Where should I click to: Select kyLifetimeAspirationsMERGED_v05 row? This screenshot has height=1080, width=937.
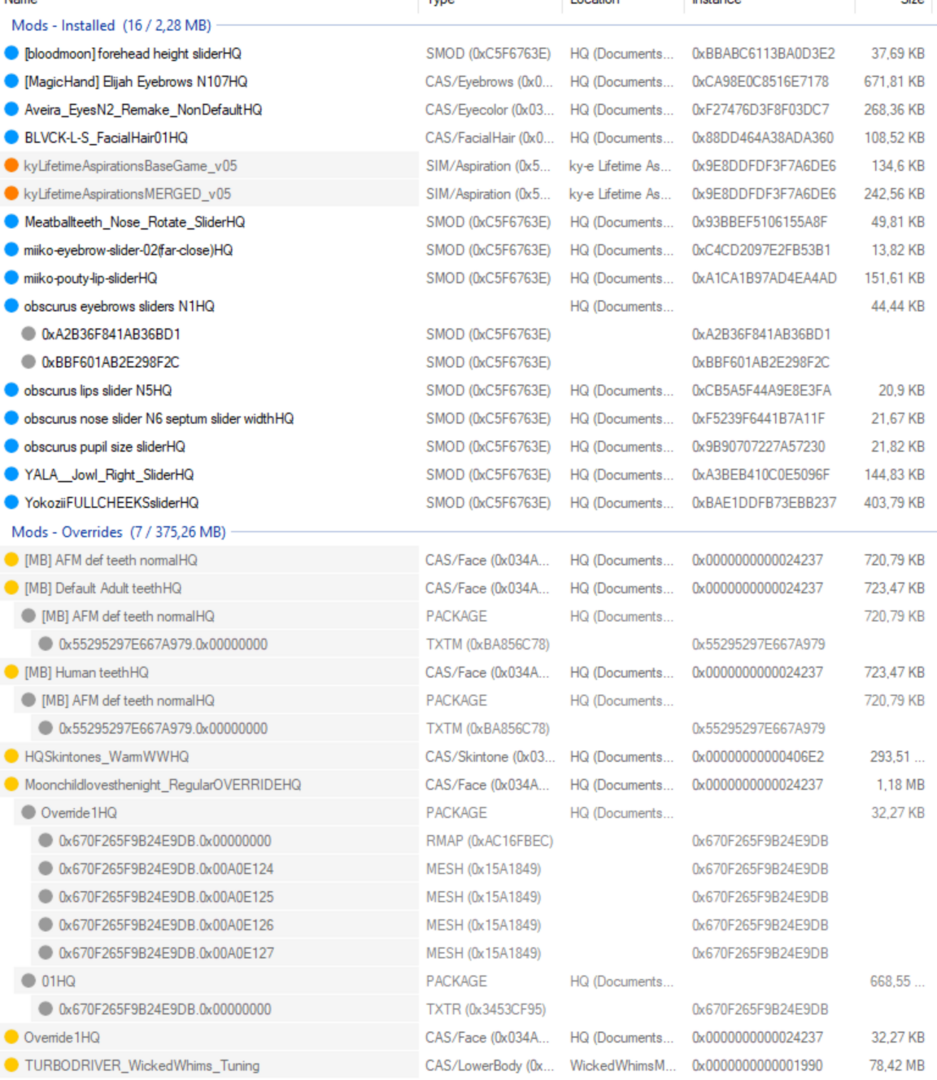point(127,194)
